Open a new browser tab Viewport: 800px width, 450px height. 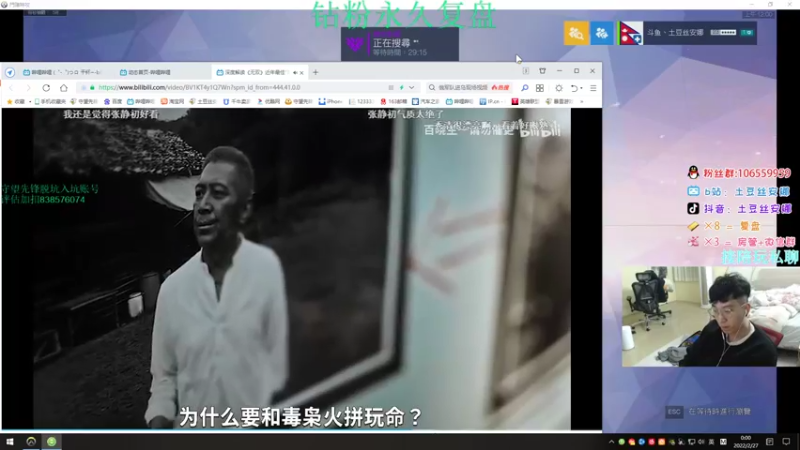[315, 72]
